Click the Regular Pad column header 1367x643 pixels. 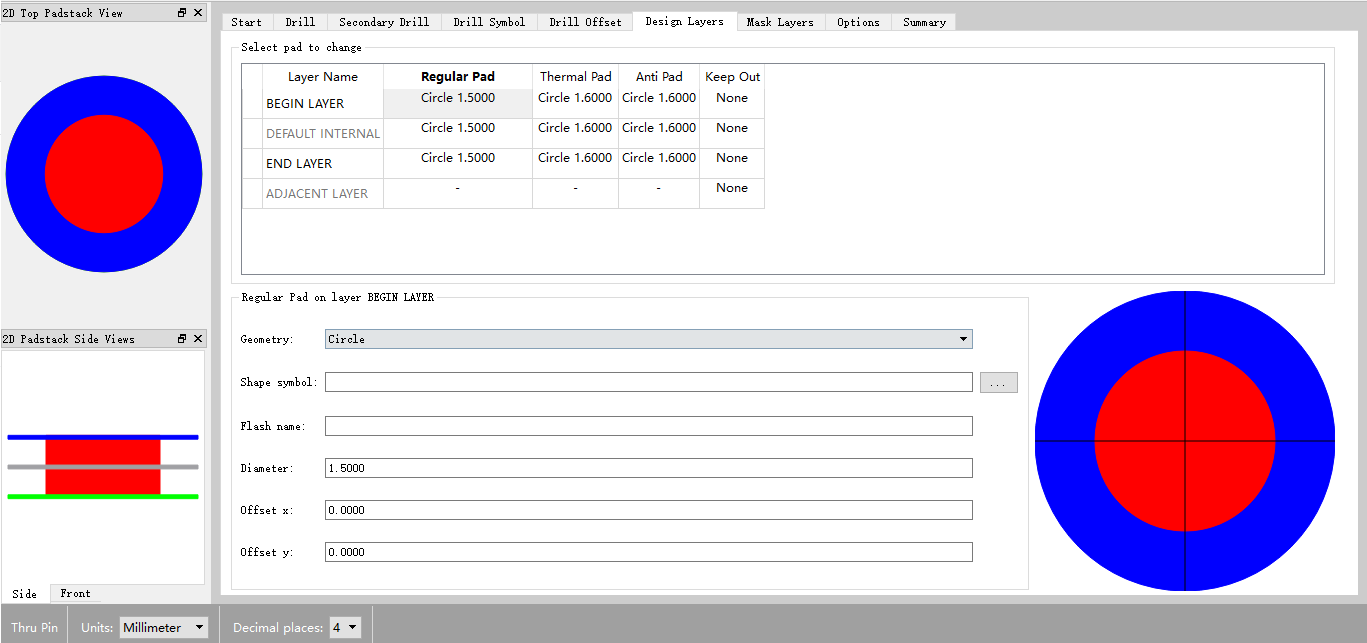coord(458,77)
